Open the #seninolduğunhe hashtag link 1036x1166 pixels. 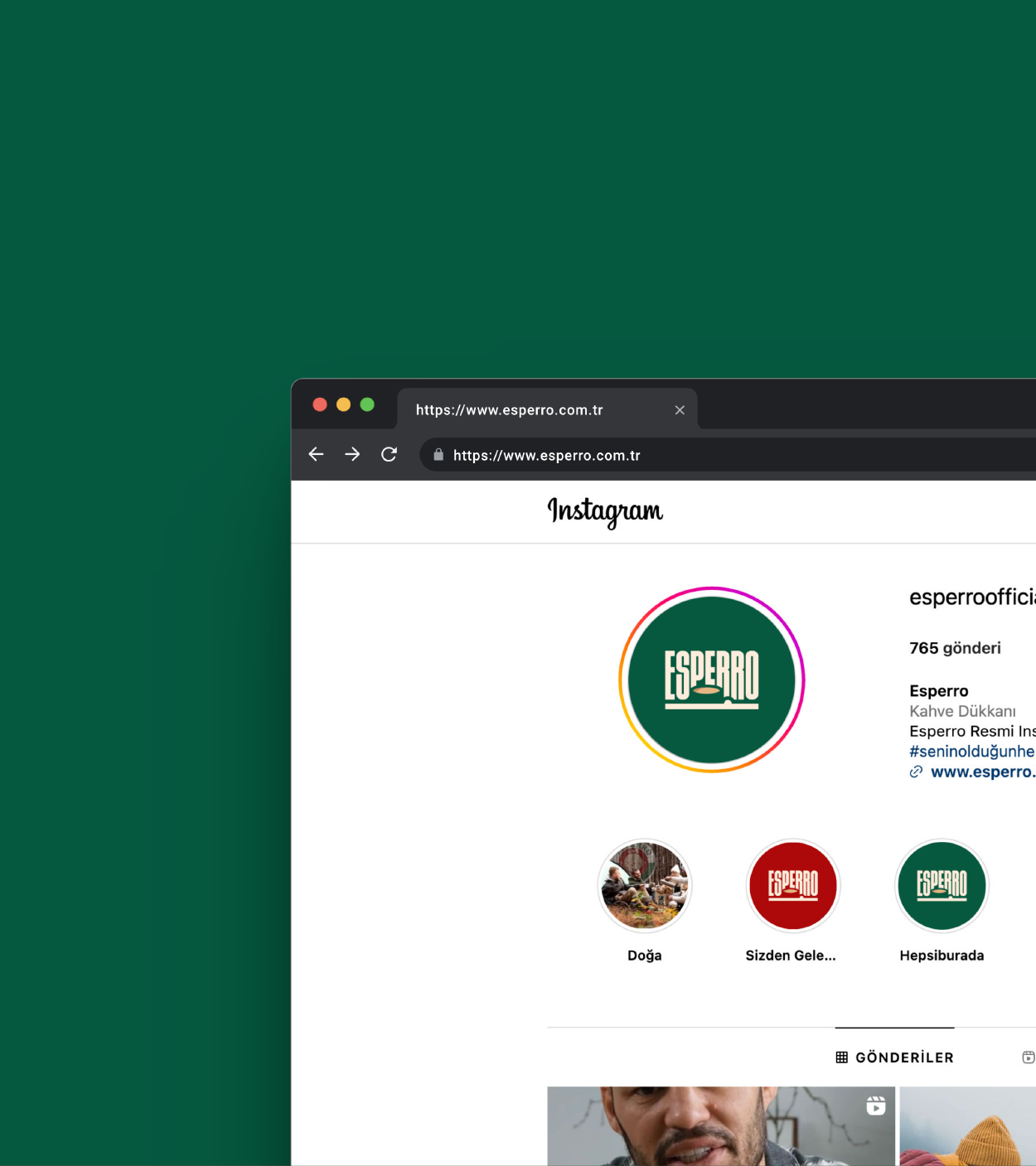pos(972,752)
